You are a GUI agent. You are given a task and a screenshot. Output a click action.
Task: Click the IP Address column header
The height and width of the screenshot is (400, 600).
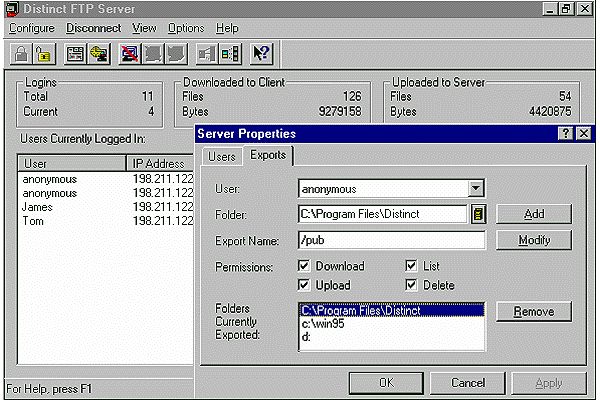coord(160,163)
